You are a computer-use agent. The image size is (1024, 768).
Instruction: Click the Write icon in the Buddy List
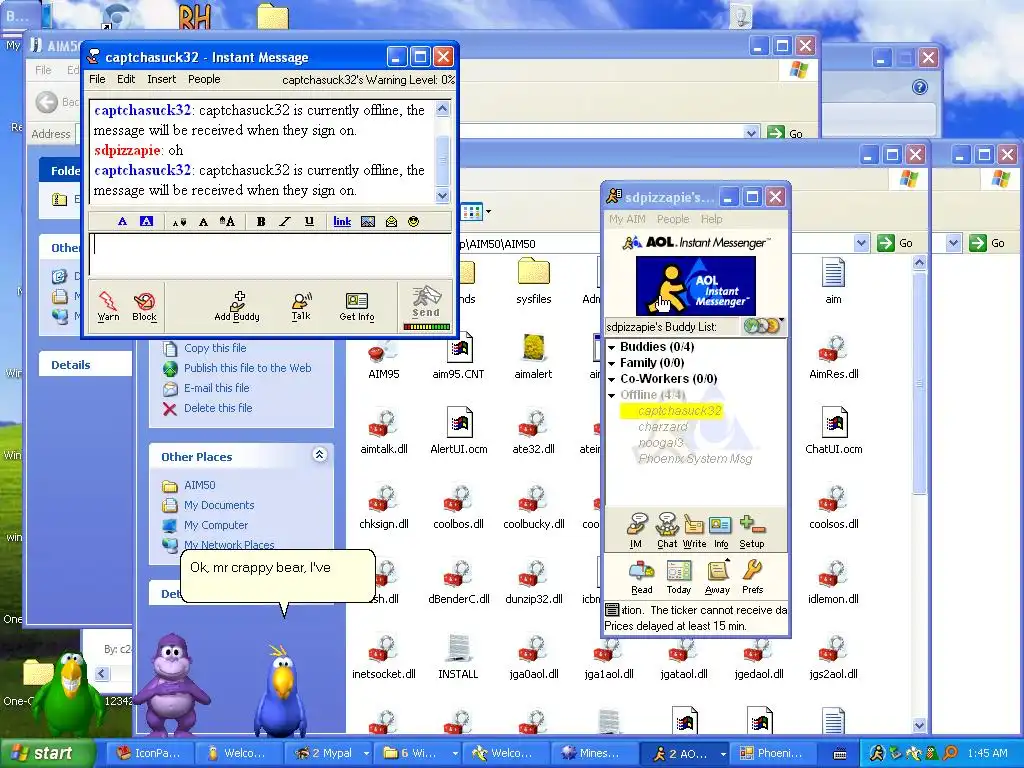[x=694, y=531]
